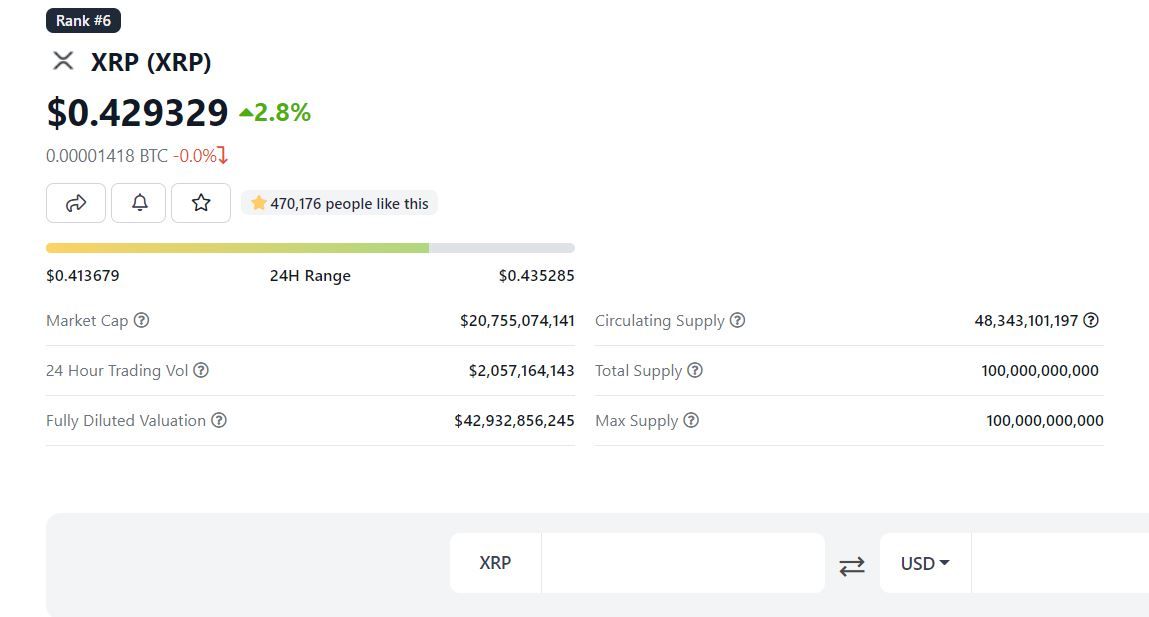This screenshot has height=617, width=1149.
Task: Click 24 Hour Trading Vol info icon
Action: [201, 371]
